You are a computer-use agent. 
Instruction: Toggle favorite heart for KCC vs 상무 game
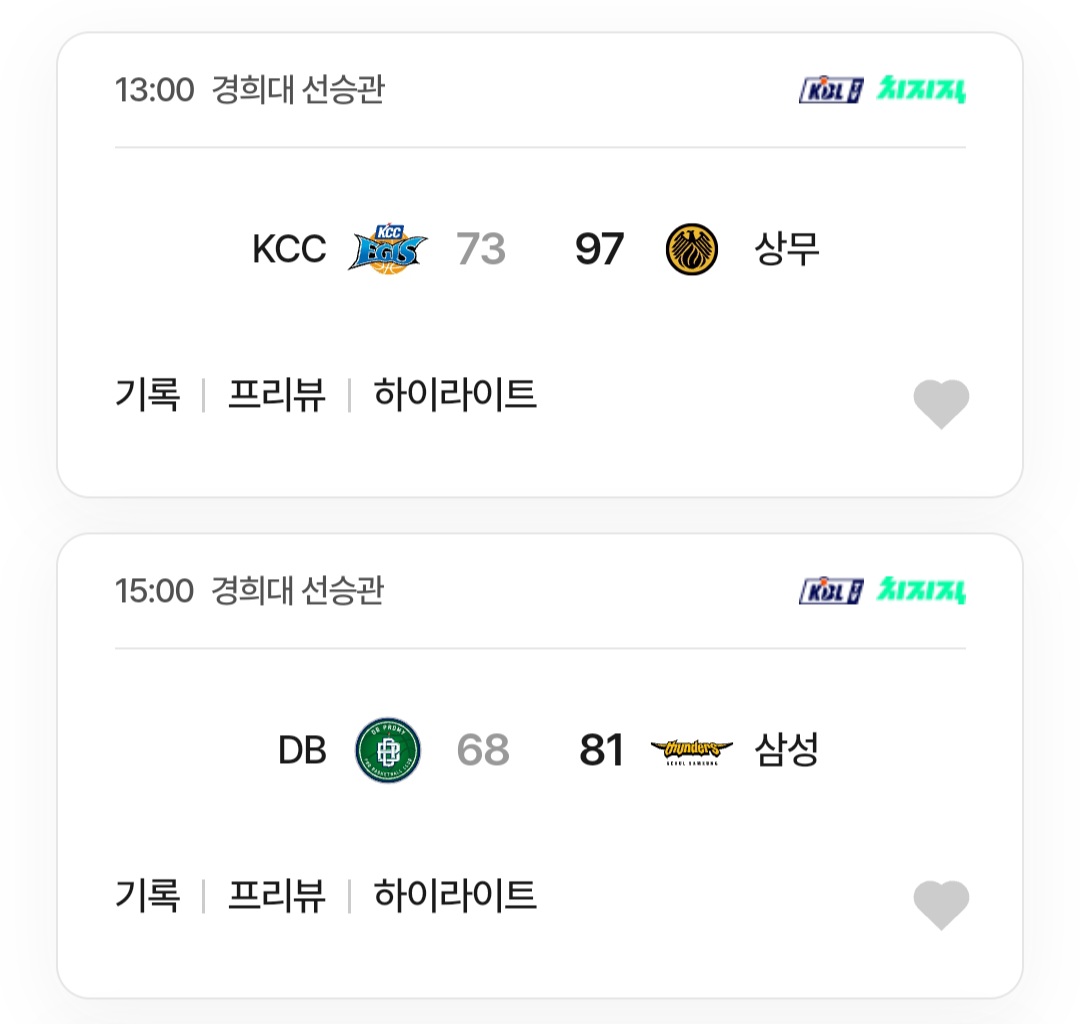pos(941,404)
